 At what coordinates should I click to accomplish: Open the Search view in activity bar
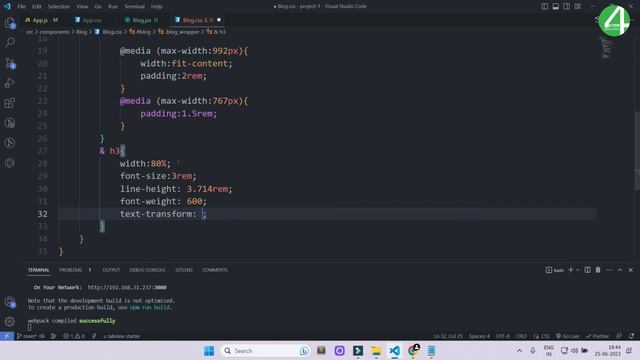10,42
